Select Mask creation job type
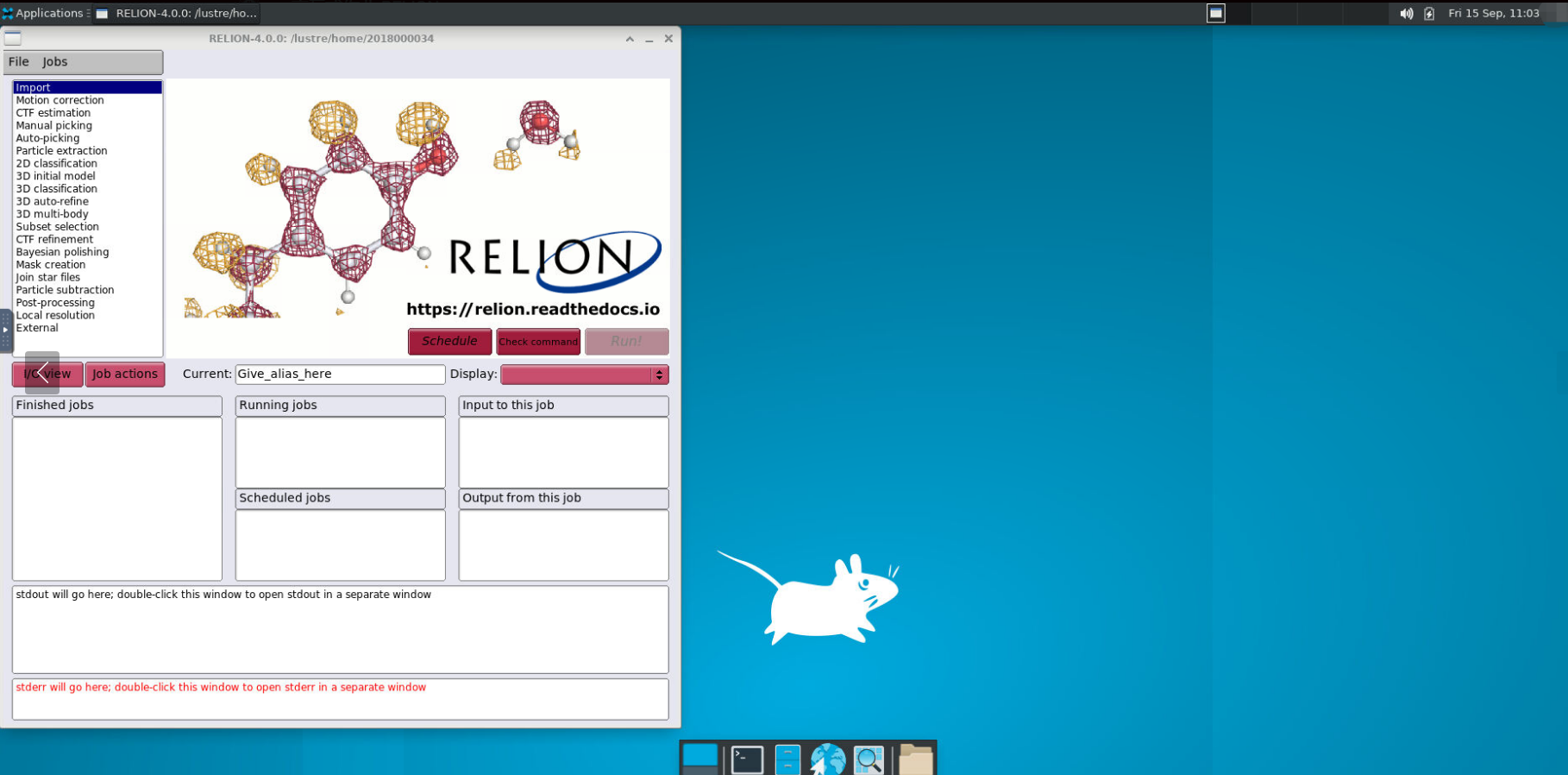 point(87,265)
